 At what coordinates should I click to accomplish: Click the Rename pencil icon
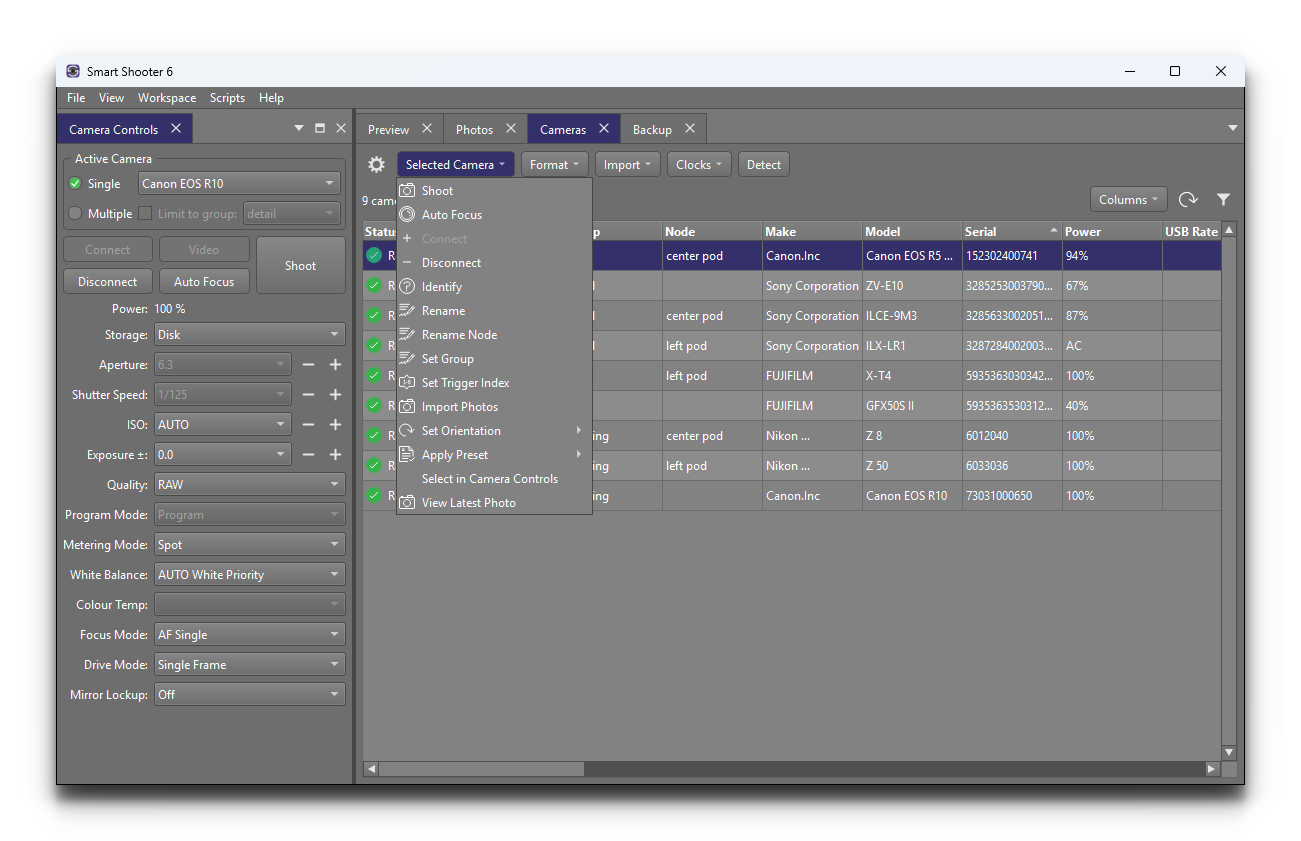[407, 311]
